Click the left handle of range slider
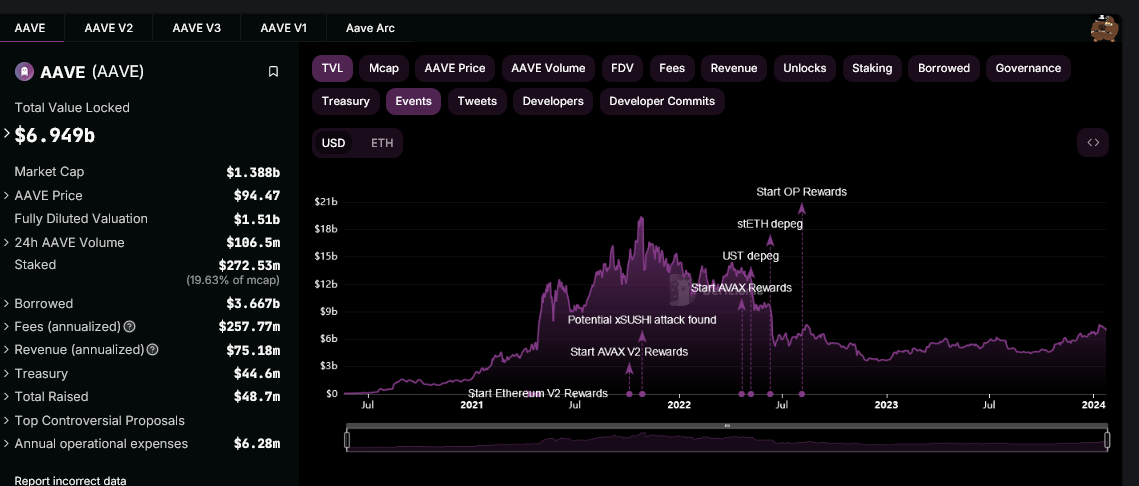 click(347, 440)
